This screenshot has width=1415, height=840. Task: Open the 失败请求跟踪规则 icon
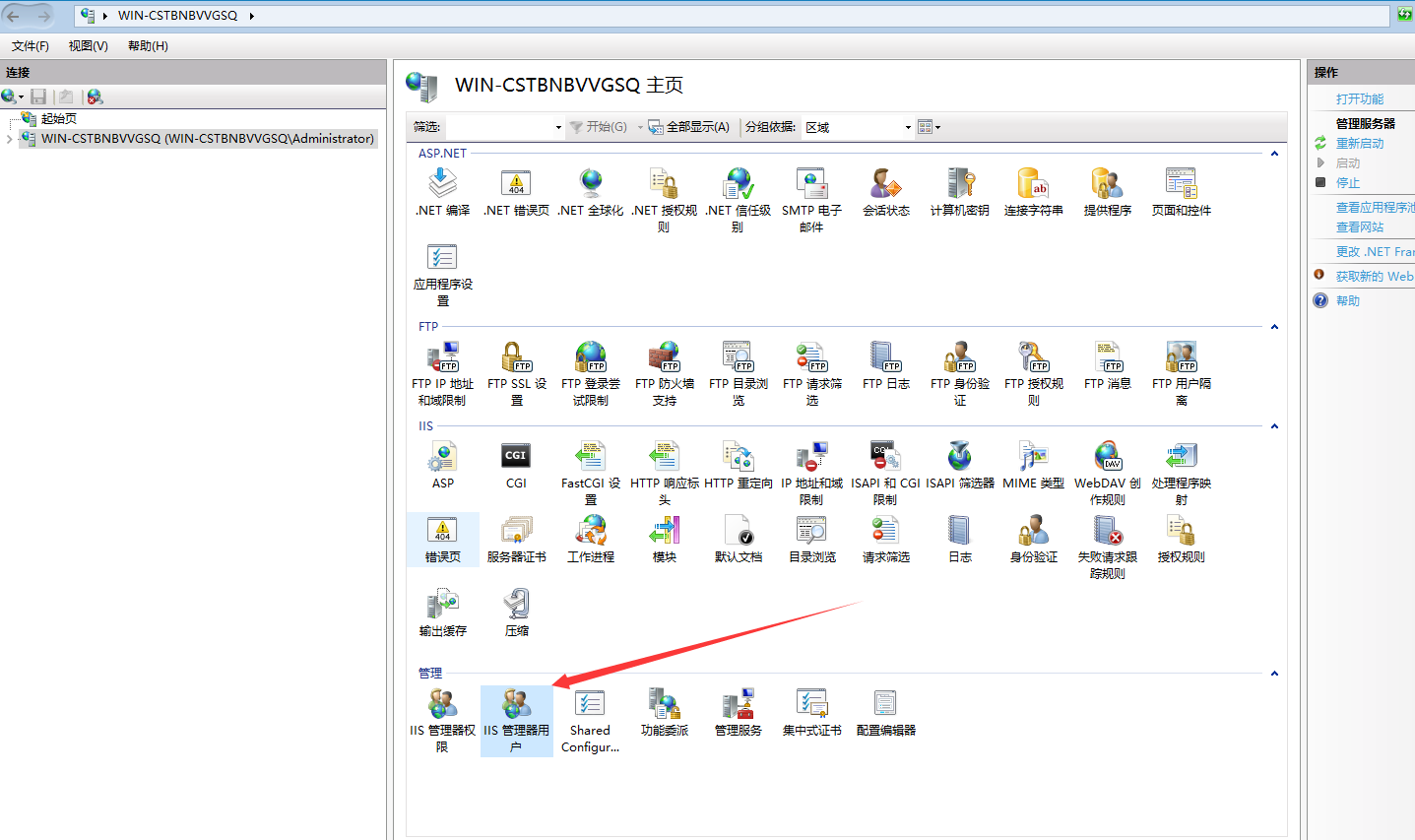tap(1108, 547)
